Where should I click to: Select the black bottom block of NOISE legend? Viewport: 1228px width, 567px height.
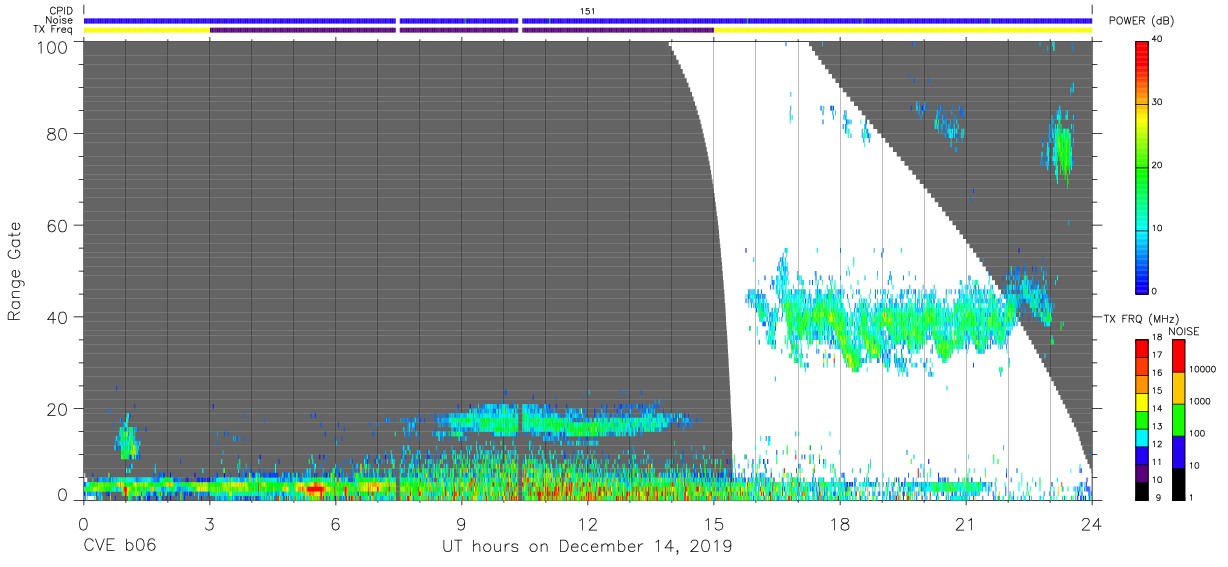pos(1179,484)
